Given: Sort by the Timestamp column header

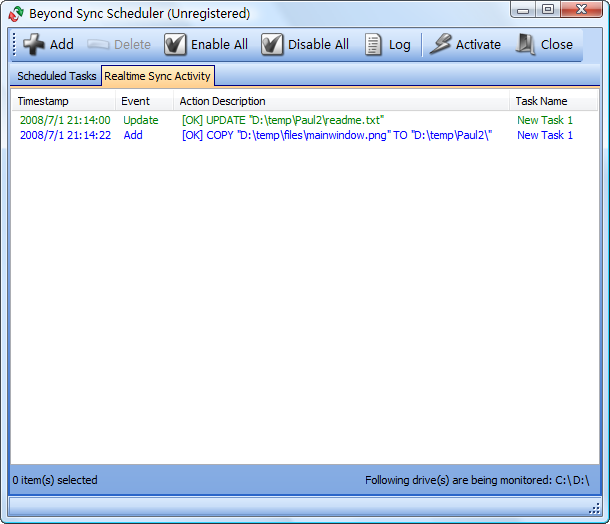Looking at the screenshot, I should click(x=63, y=101).
